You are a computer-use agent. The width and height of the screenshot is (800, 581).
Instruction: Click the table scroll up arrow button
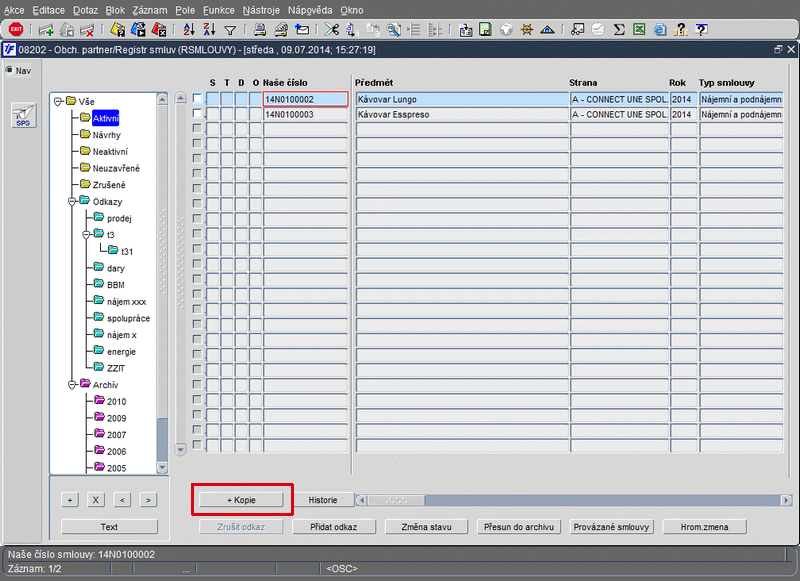pos(181,98)
